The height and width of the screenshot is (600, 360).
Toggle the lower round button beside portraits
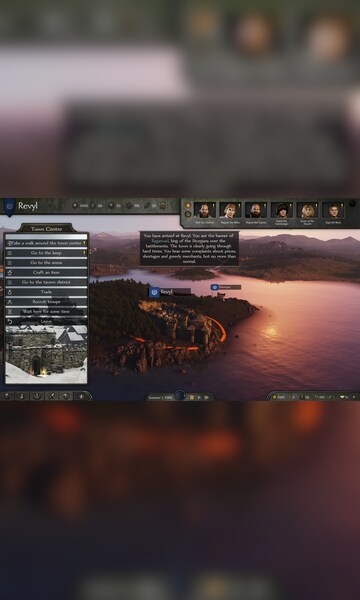[x=188, y=214]
